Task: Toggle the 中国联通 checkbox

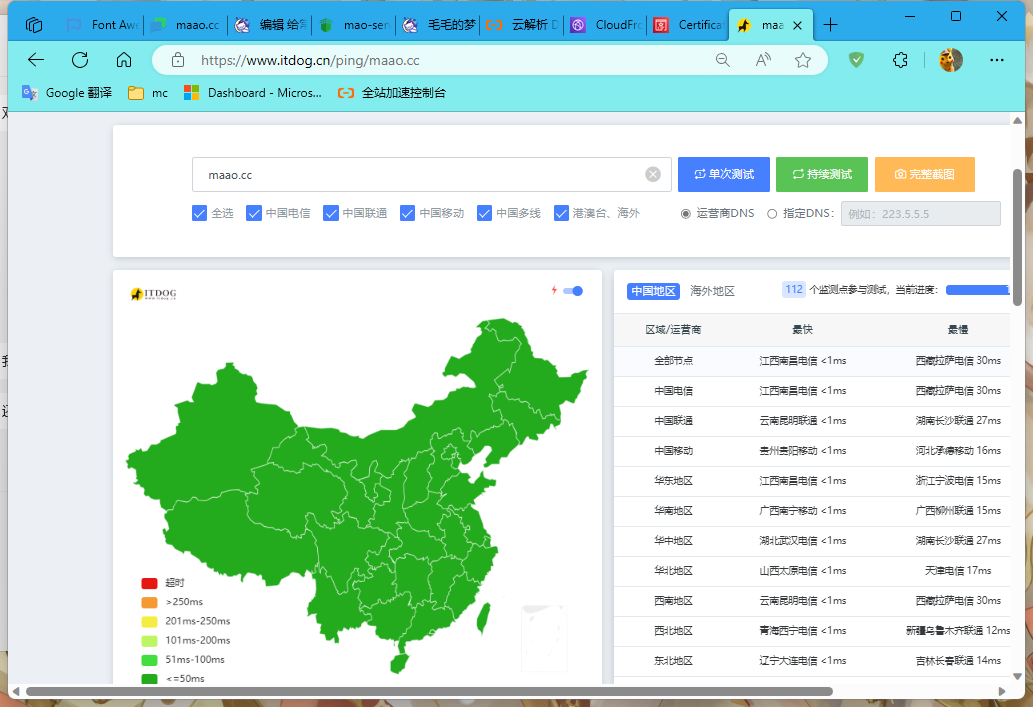Action: tap(331, 213)
